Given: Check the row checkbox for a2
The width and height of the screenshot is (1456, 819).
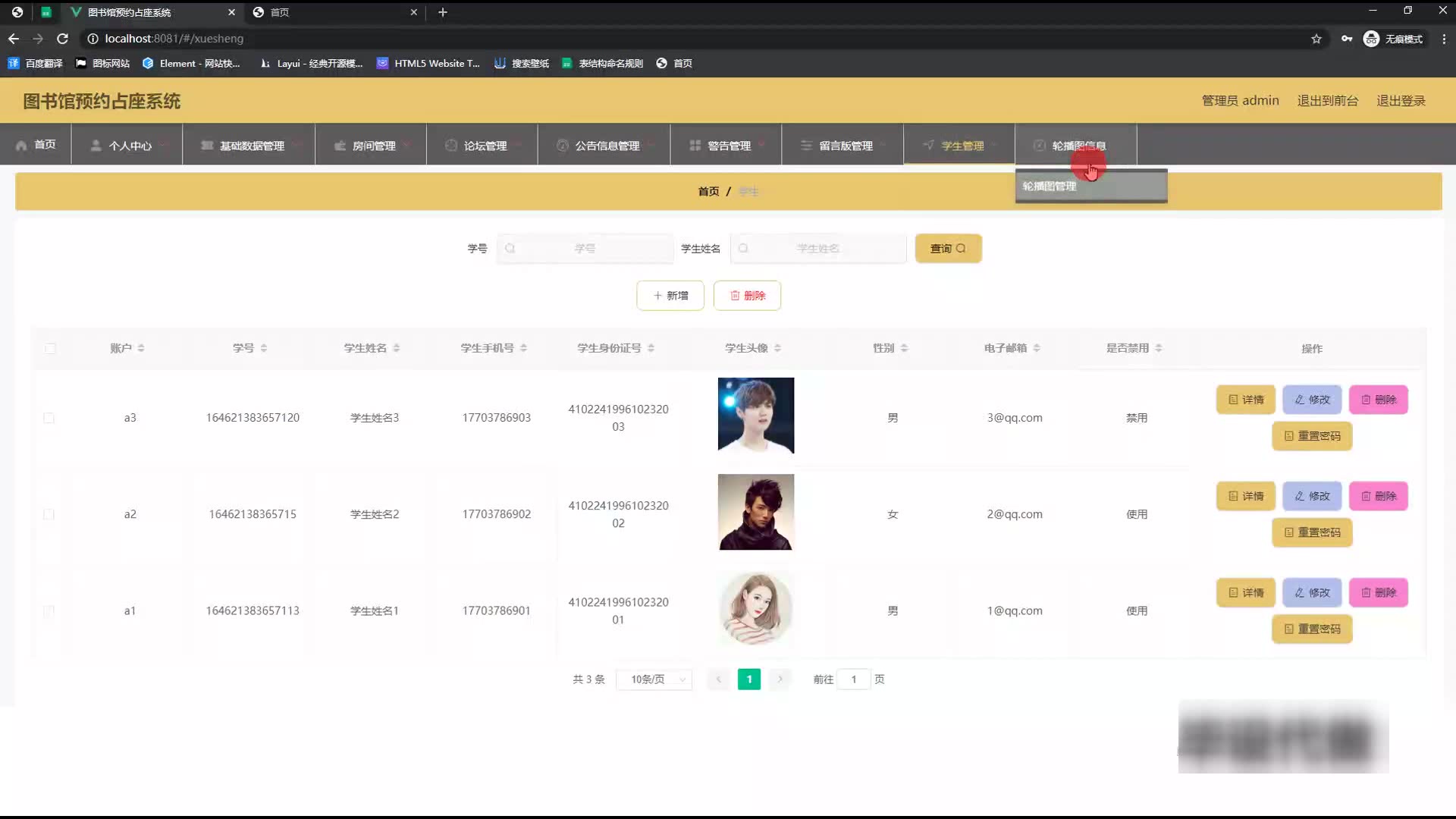Looking at the screenshot, I should (x=49, y=514).
